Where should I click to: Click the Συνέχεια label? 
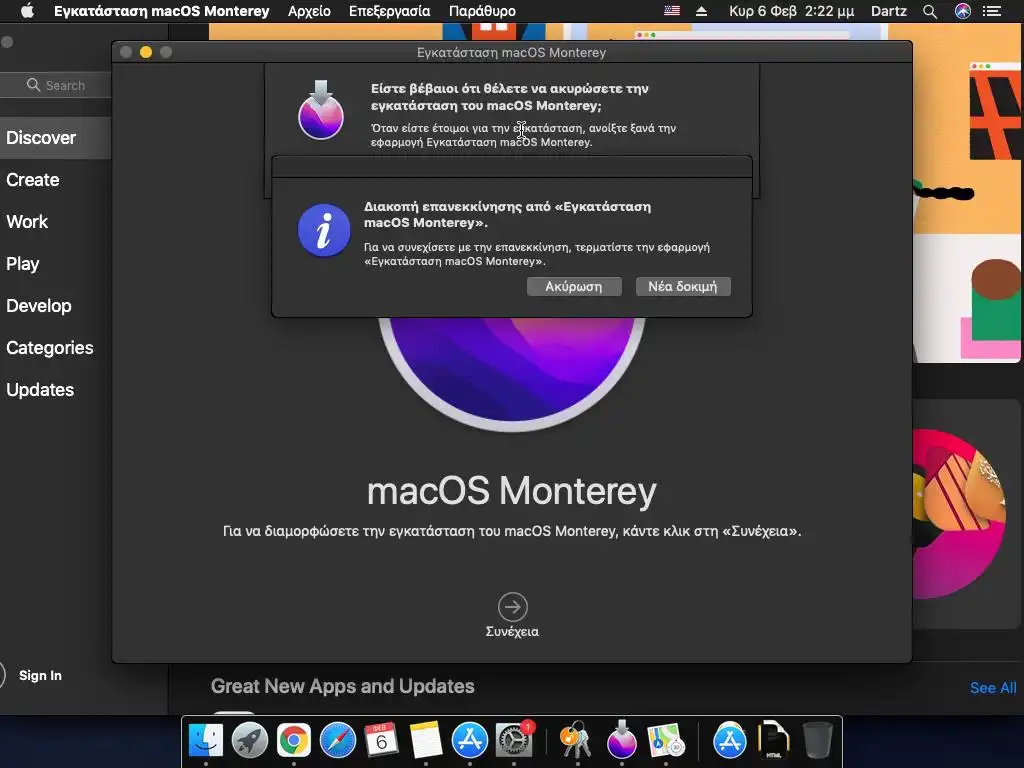(x=513, y=632)
